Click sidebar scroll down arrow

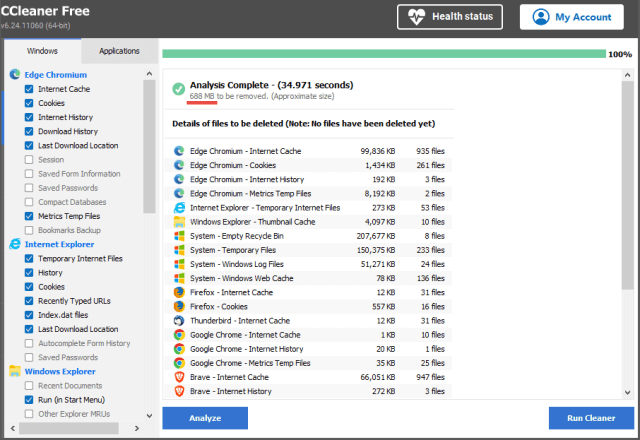[149, 416]
